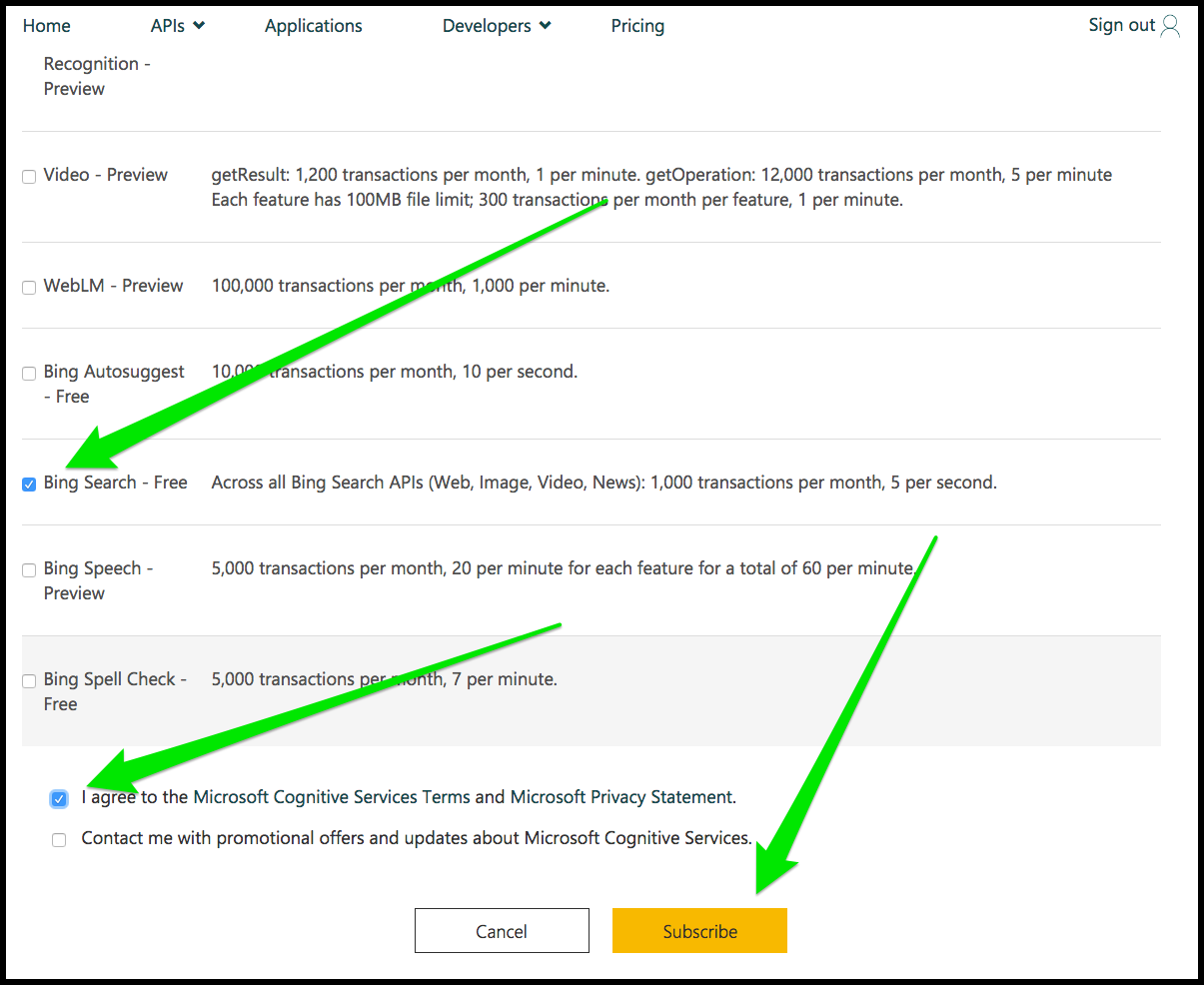1204x985 pixels.
Task: Click the WebLM '100,000 transactions per month' text
Action: [x=338, y=286]
